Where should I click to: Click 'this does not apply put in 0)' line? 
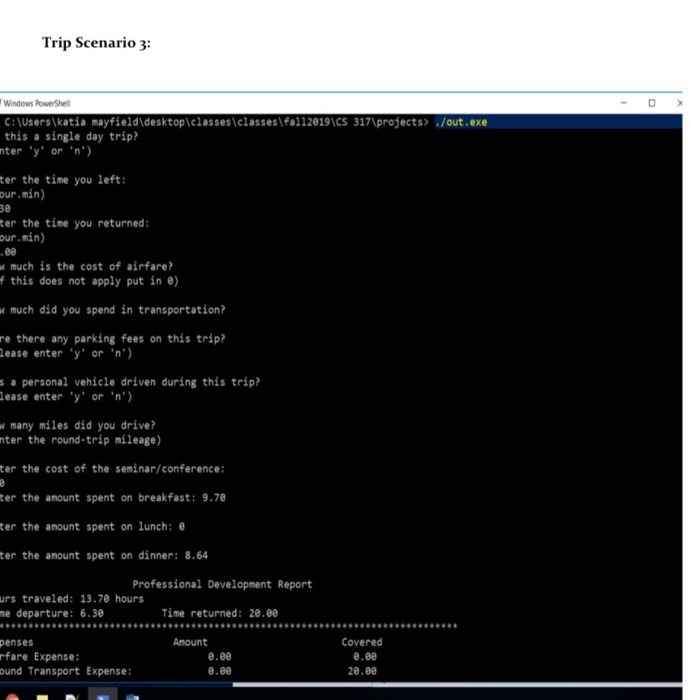coord(94,281)
